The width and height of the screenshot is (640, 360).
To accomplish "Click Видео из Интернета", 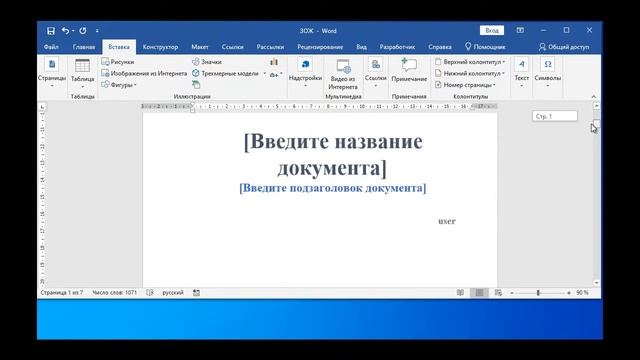I will click(343, 74).
